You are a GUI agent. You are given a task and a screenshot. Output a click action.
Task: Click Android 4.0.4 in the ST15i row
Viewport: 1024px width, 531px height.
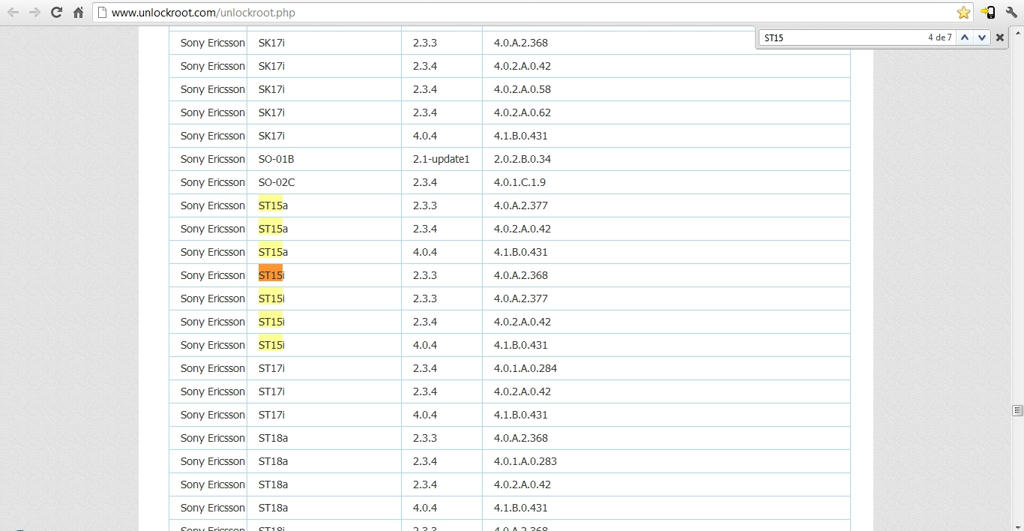tap(425, 345)
